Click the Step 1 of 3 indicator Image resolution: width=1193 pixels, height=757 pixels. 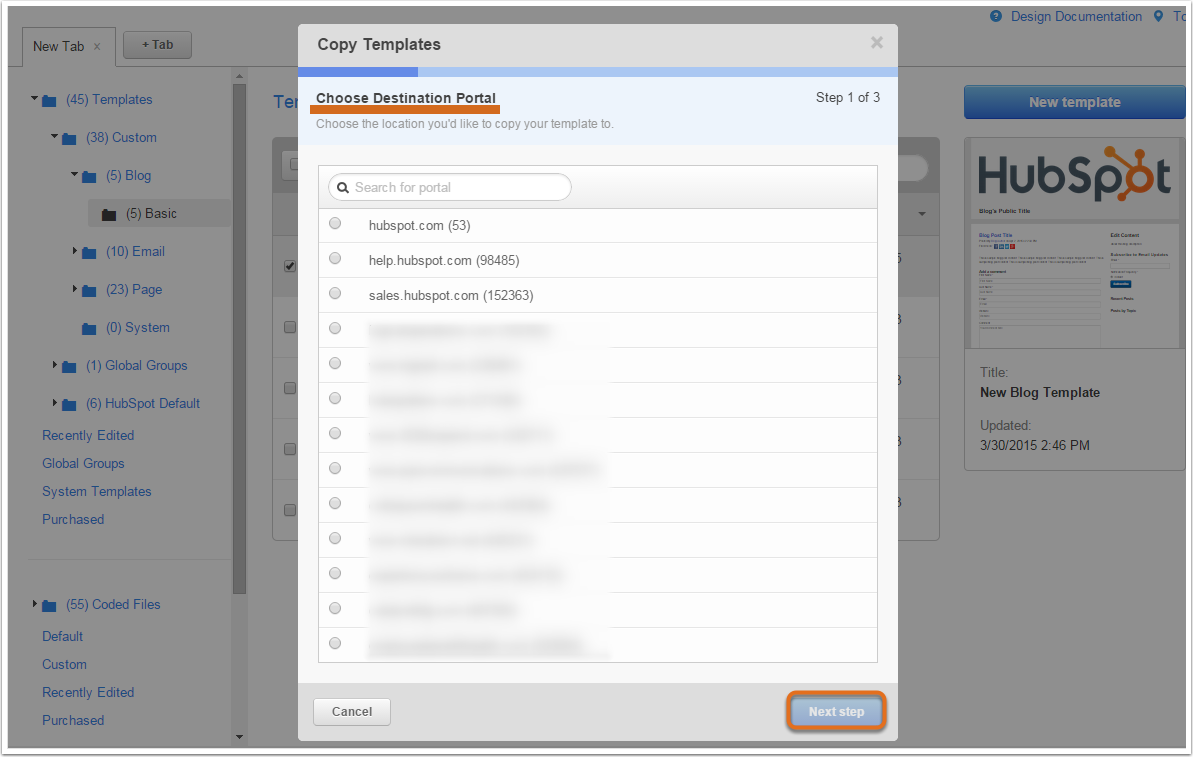pyautogui.click(x=848, y=97)
